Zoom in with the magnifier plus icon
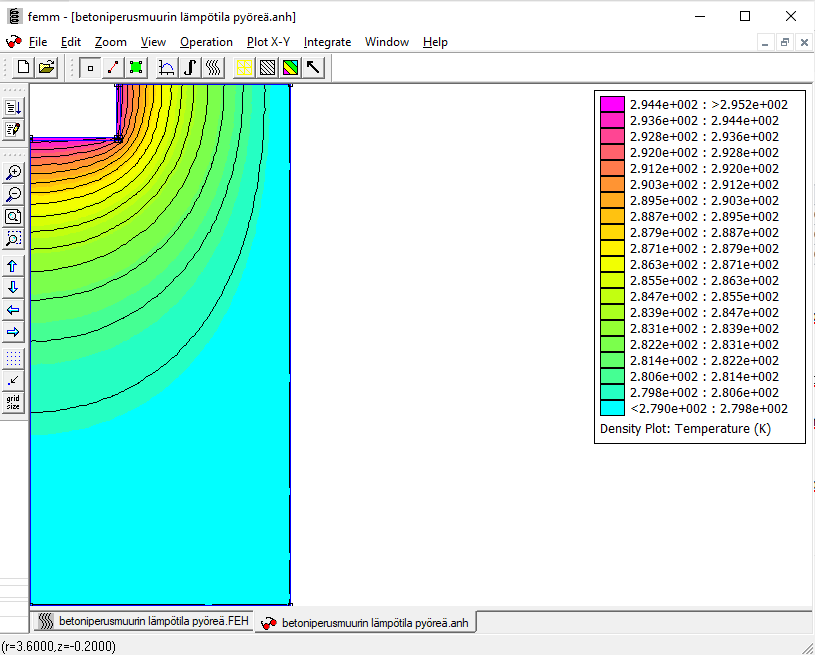815x655 pixels. point(13,172)
